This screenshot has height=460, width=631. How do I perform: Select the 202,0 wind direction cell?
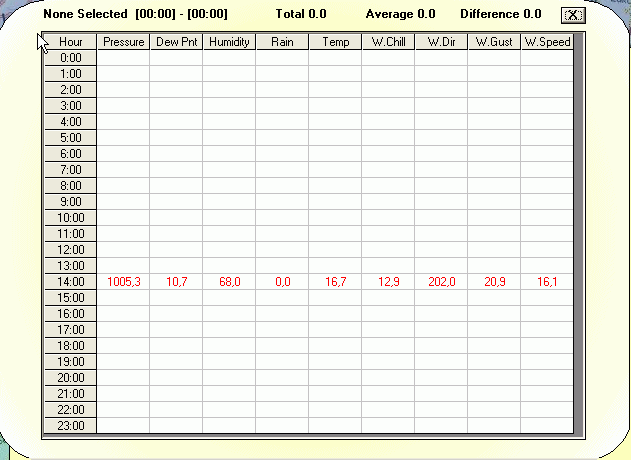(x=441, y=282)
